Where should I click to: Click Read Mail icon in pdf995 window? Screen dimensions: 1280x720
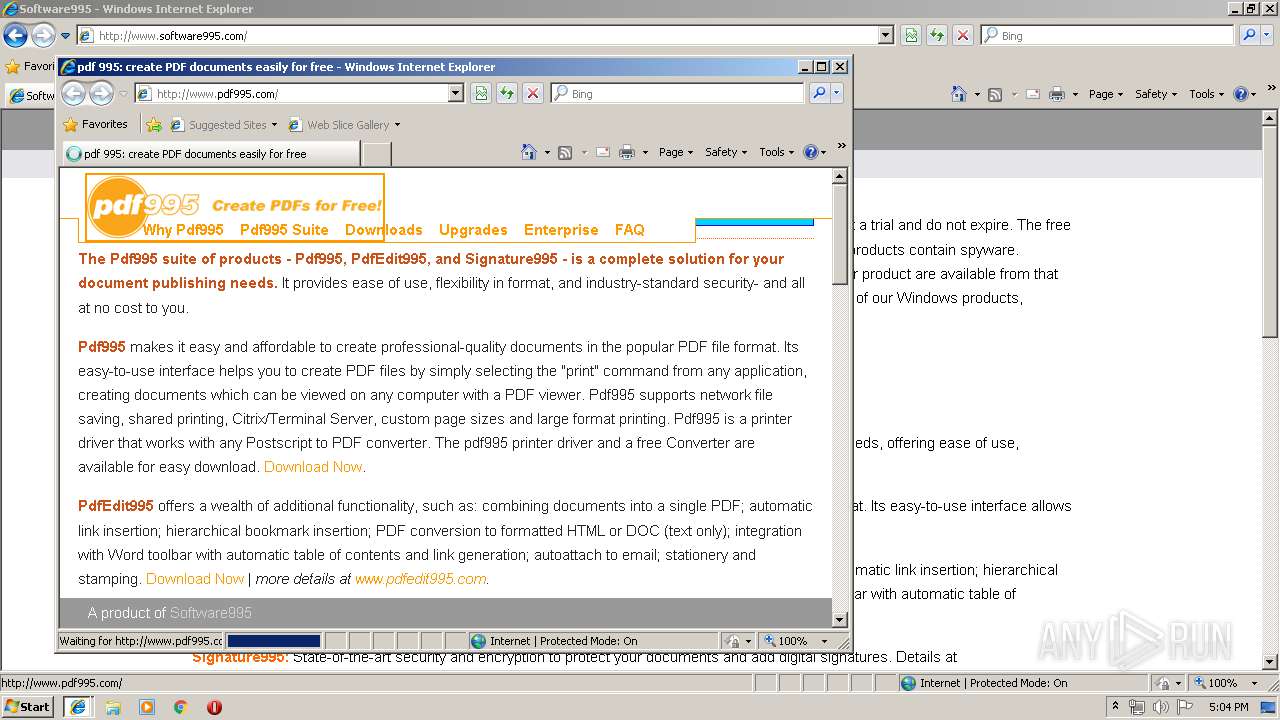point(603,152)
